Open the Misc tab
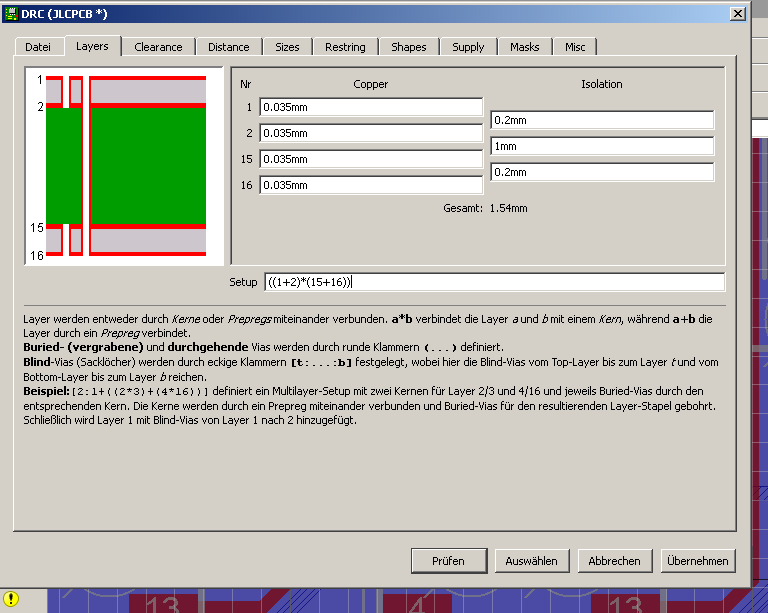 pos(575,47)
